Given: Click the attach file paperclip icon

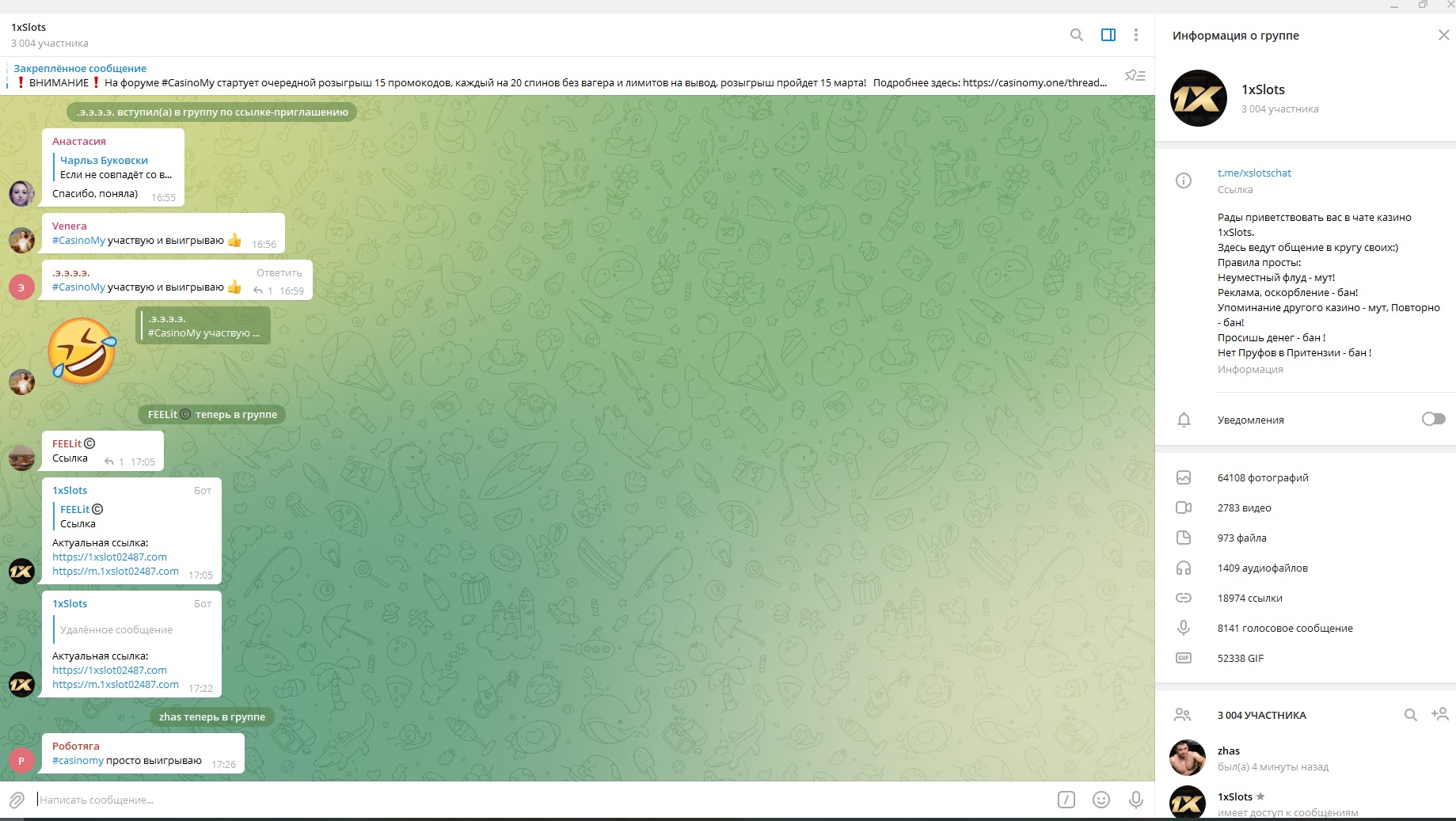Looking at the screenshot, I should 17,800.
